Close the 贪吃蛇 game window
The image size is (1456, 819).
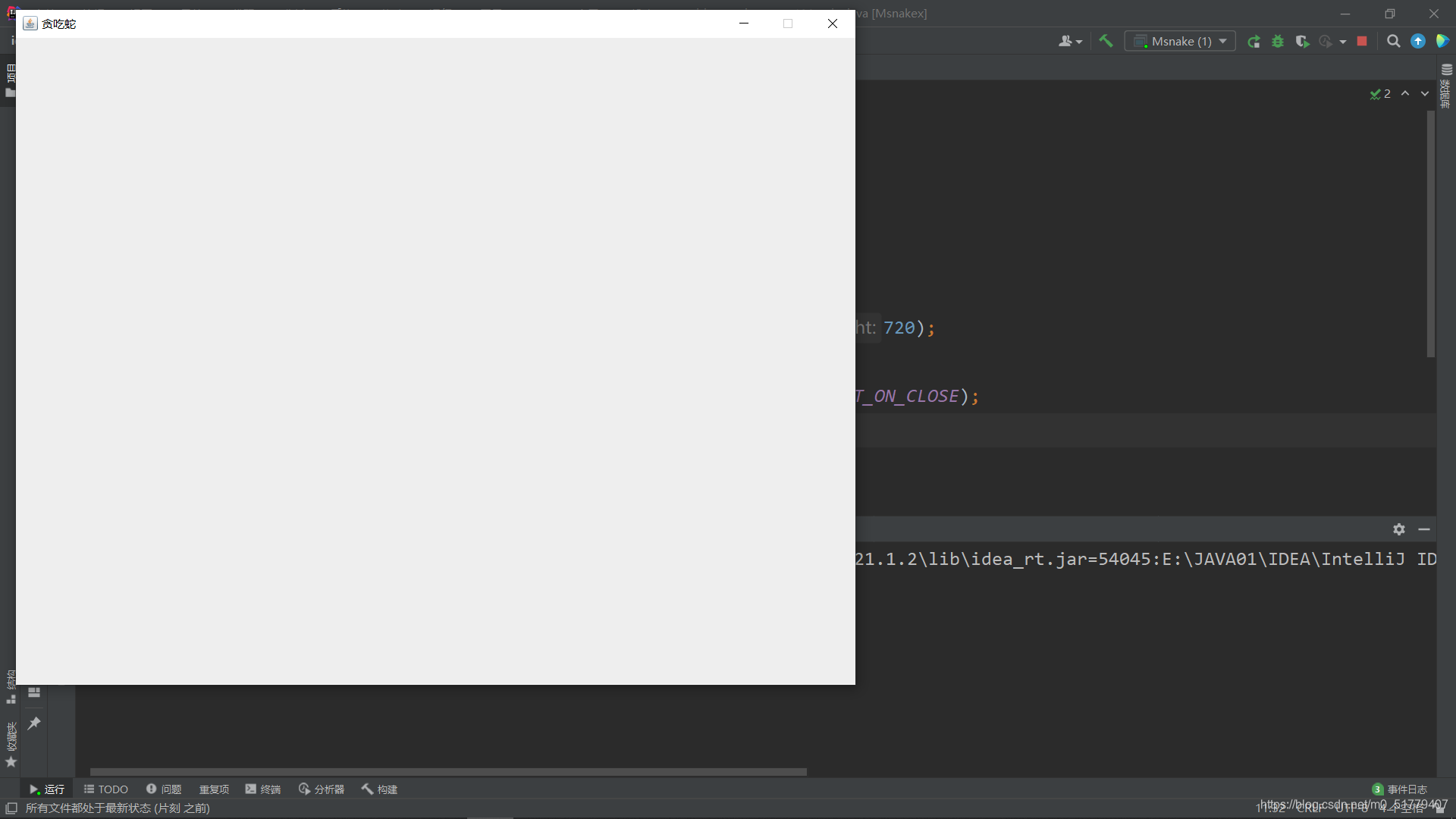point(833,24)
